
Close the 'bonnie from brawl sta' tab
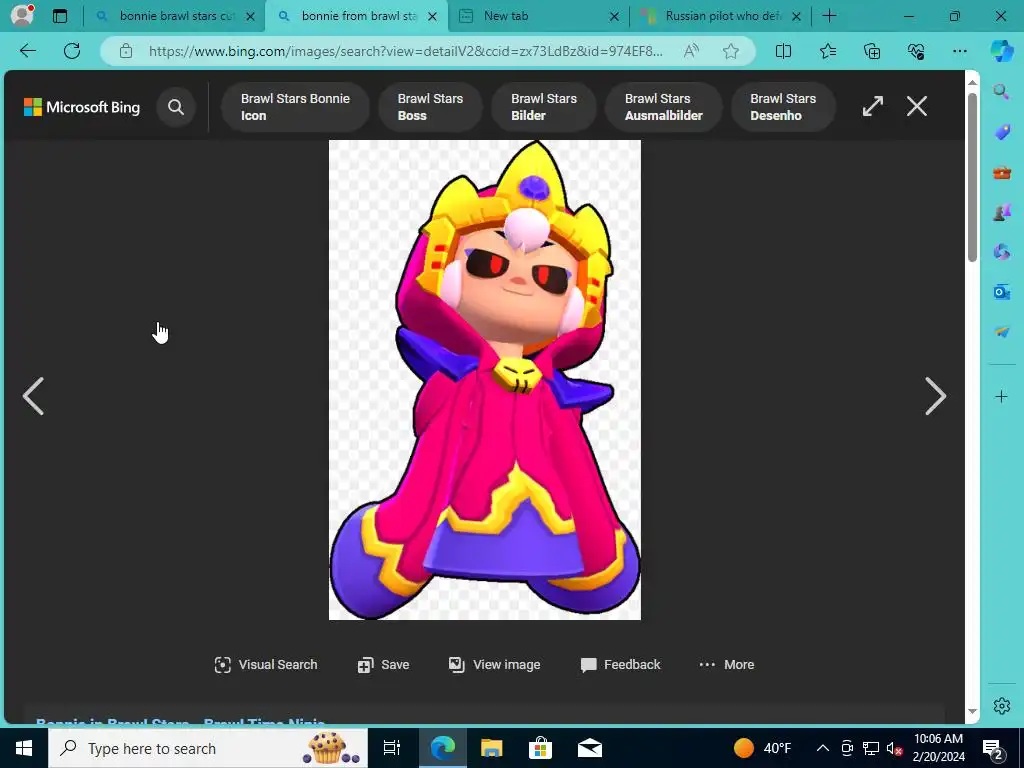pos(432,16)
